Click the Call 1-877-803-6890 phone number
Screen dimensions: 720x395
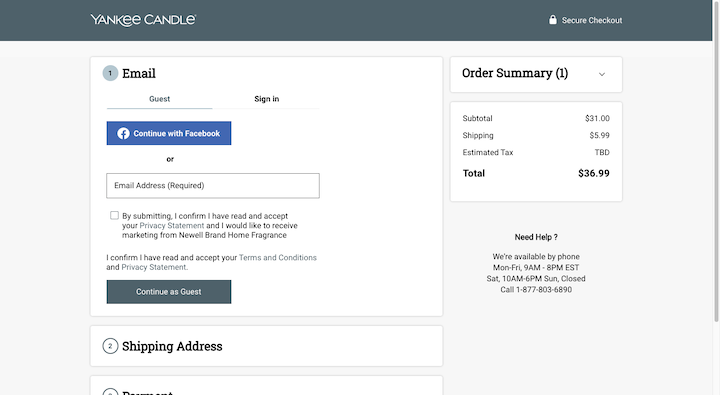(x=536, y=290)
